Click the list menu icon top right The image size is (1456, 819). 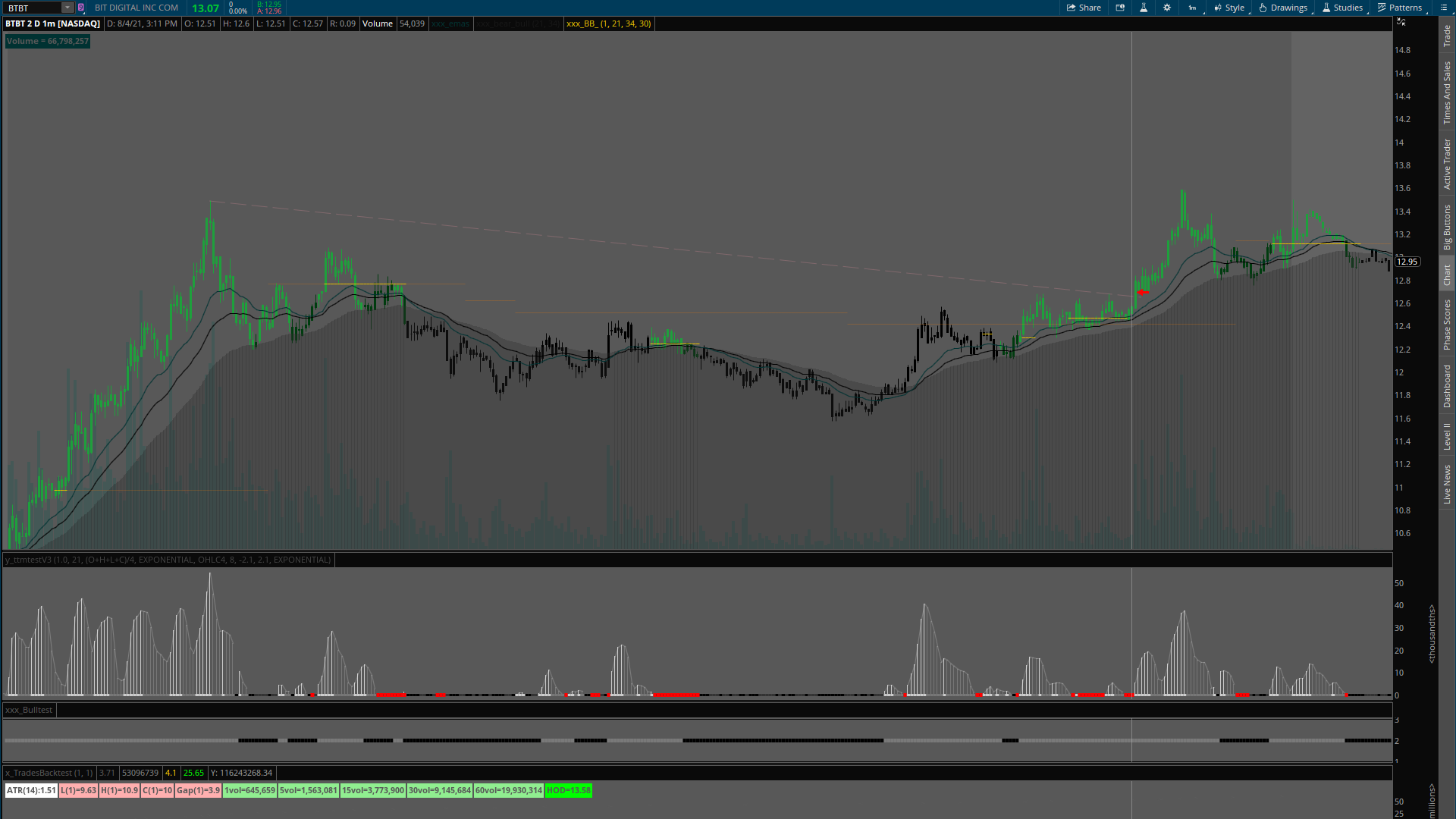tap(1443, 8)
